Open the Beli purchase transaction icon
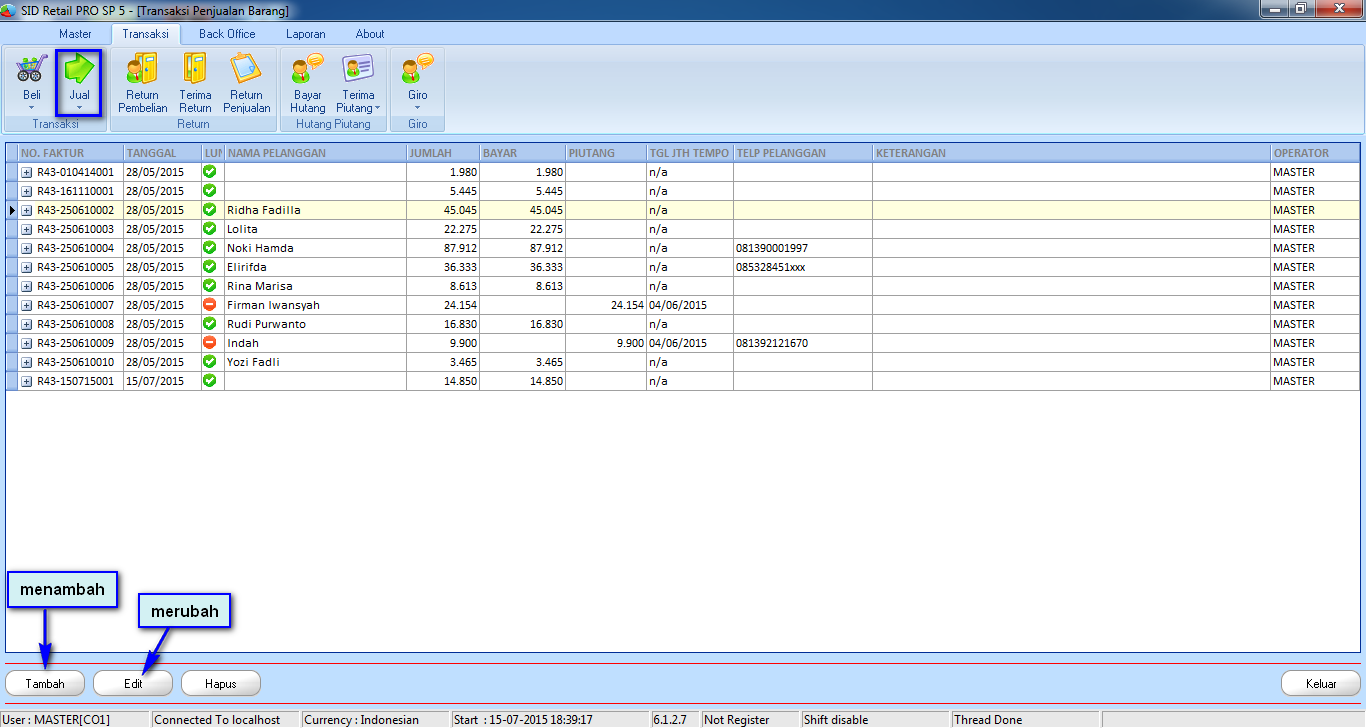1366x728 pixels. [x=31, y=80]
